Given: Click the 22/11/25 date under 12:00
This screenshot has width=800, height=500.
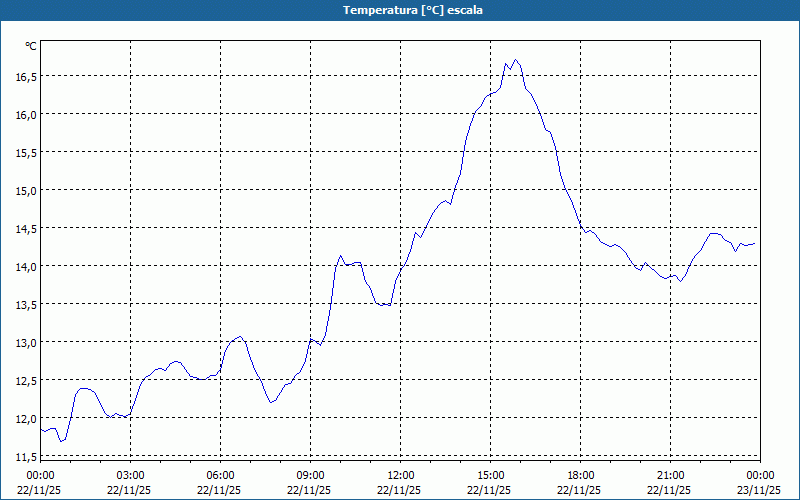Looking at the screenshot, I should tap(399, 490).
